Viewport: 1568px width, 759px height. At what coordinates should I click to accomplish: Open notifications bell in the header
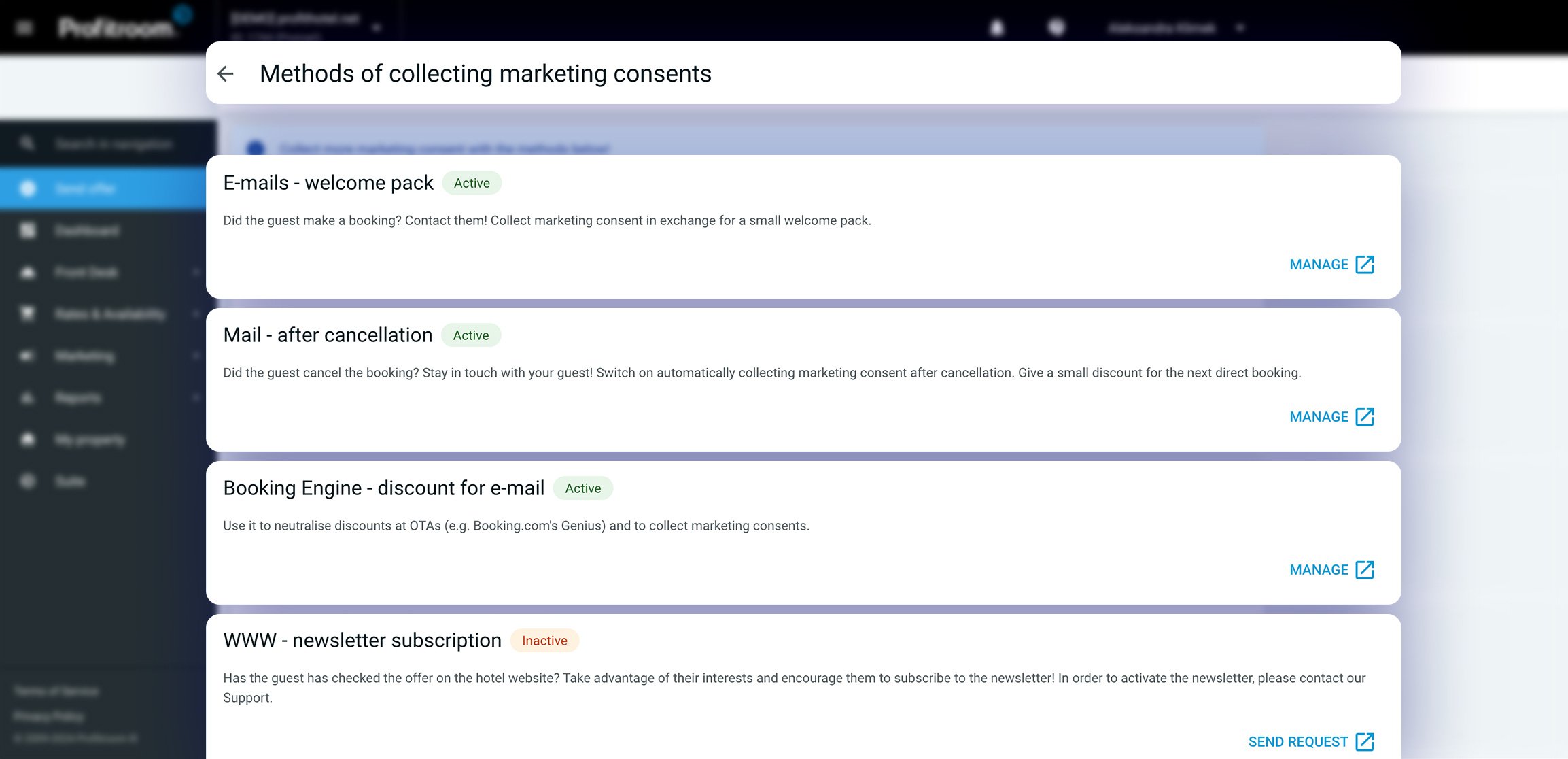pyautogui.click(x=996, y=28)
